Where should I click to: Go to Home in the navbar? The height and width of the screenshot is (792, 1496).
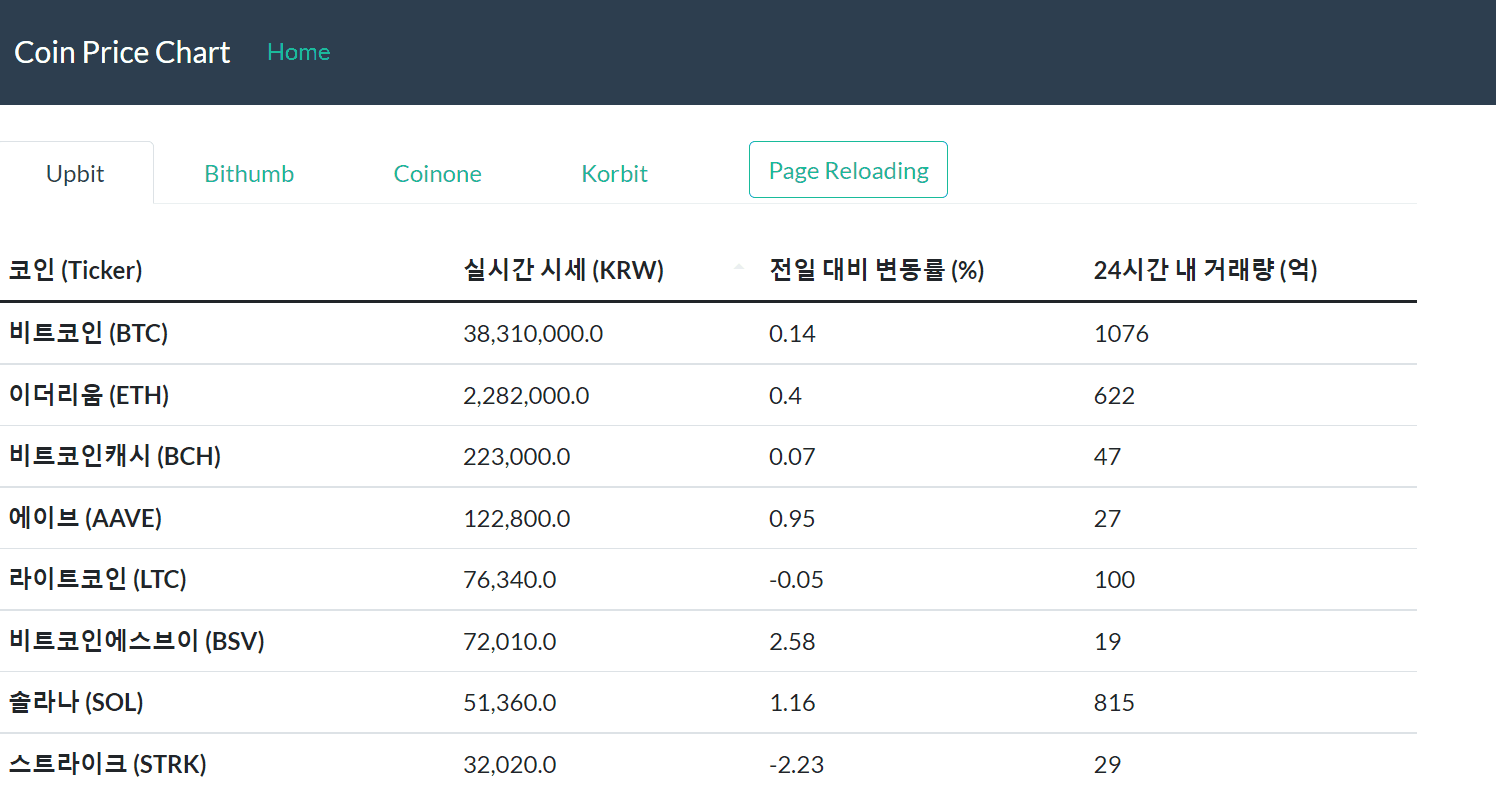[x=298, y=52]
